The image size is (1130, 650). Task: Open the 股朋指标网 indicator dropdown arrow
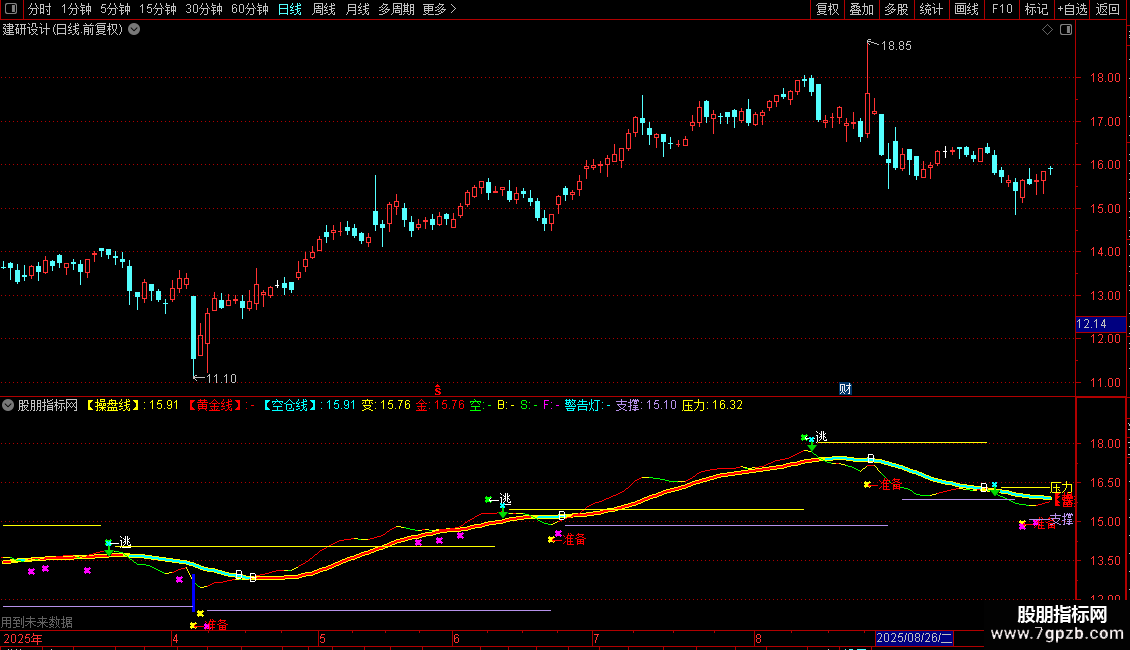point(8,406)
